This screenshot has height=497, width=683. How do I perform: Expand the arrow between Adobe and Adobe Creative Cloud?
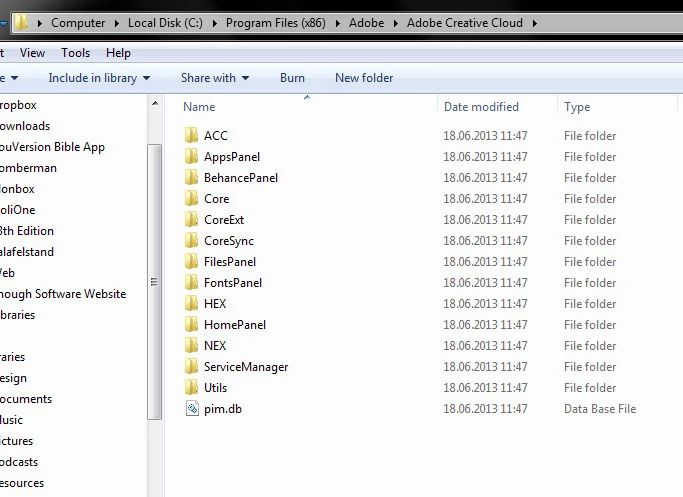[x=396, y=23]
